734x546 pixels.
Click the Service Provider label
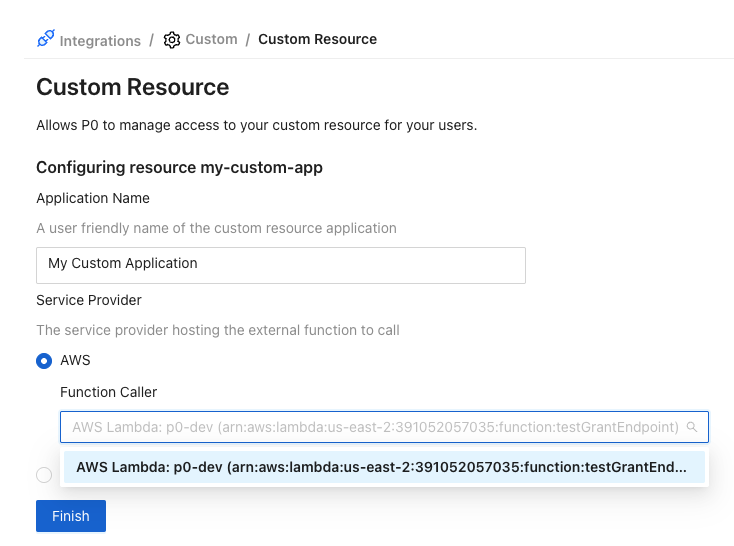tap(89, 300)
